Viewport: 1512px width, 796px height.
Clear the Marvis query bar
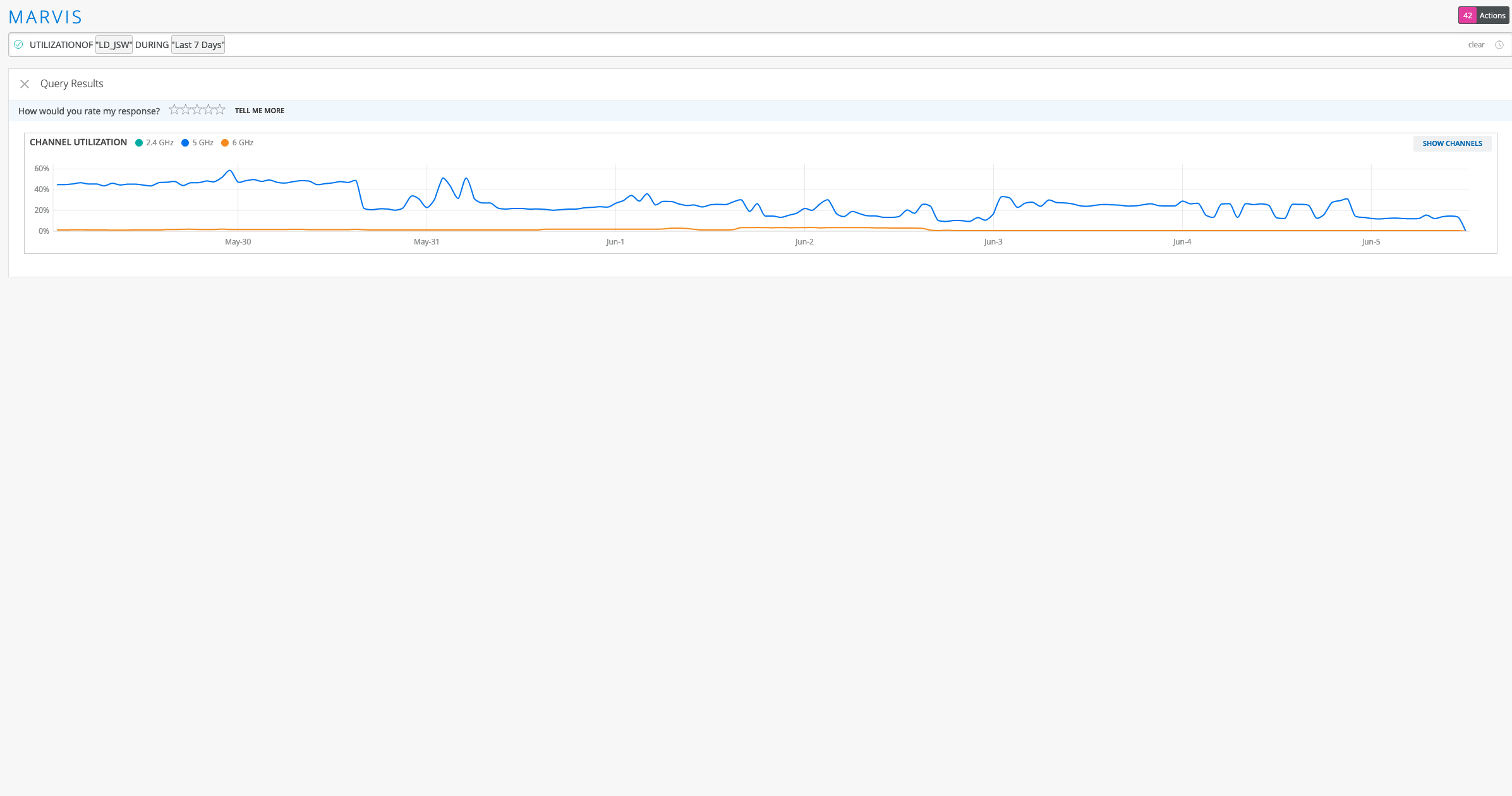[x=1476, y=45]
